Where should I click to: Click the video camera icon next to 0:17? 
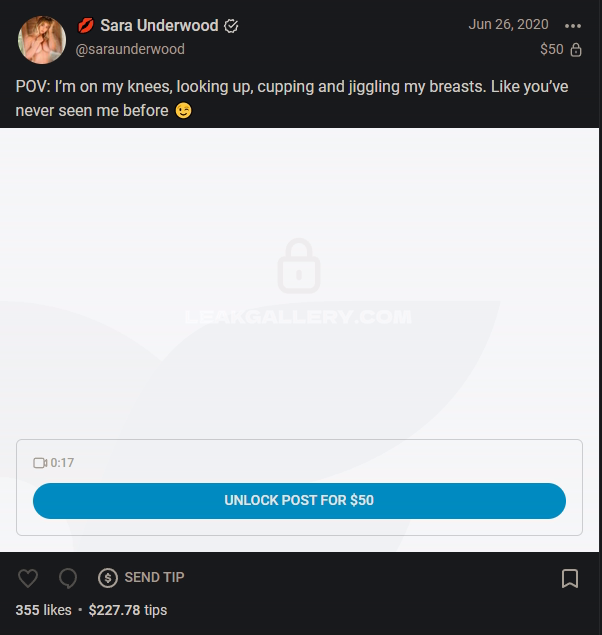[40, 463]
